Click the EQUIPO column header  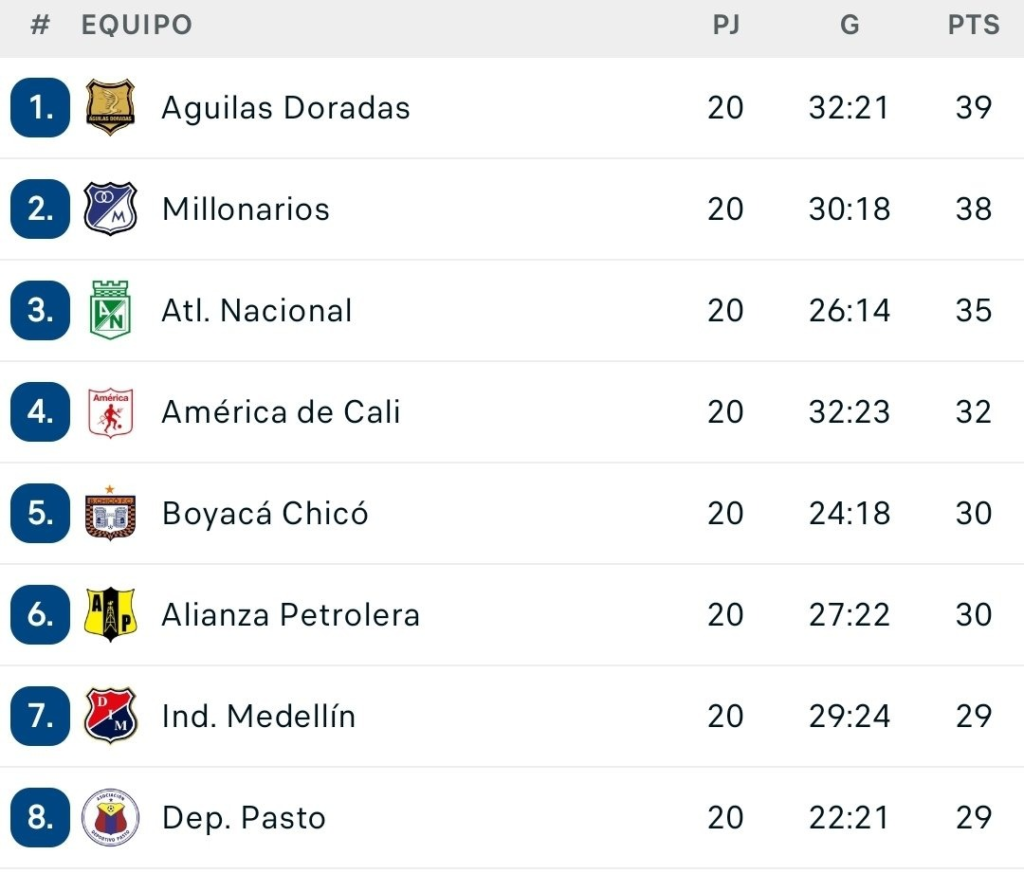137,26
